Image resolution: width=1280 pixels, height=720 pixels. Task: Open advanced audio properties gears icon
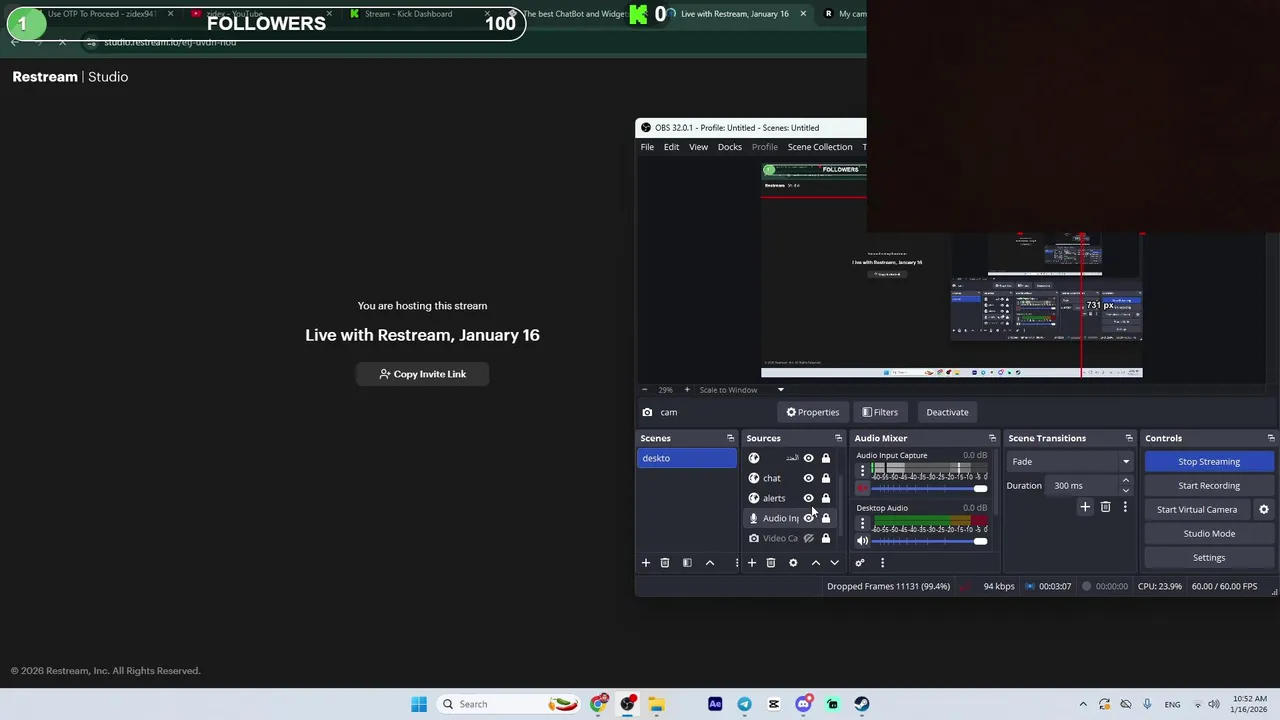(860, 563)
